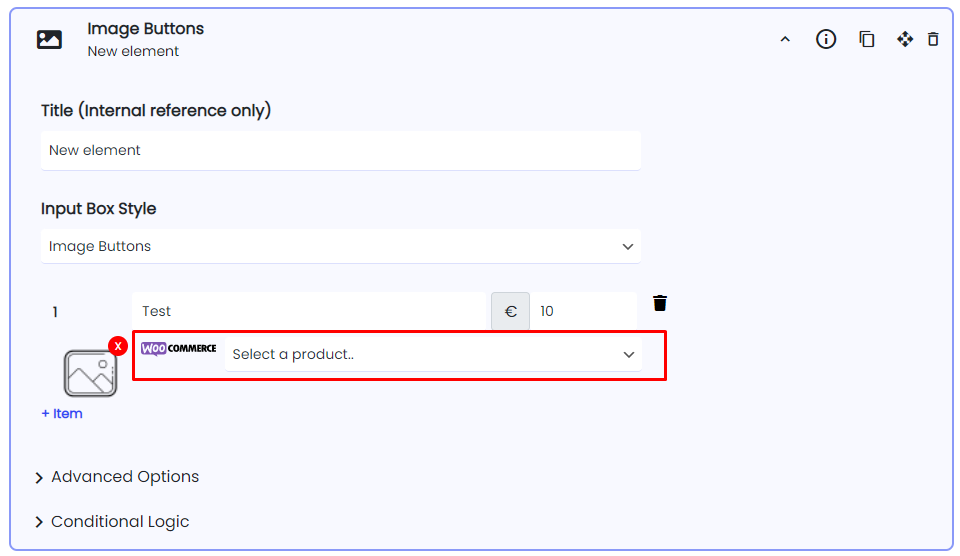Remove image with red X badge
This screenshot has height=556, width=960.
point(118,346)
